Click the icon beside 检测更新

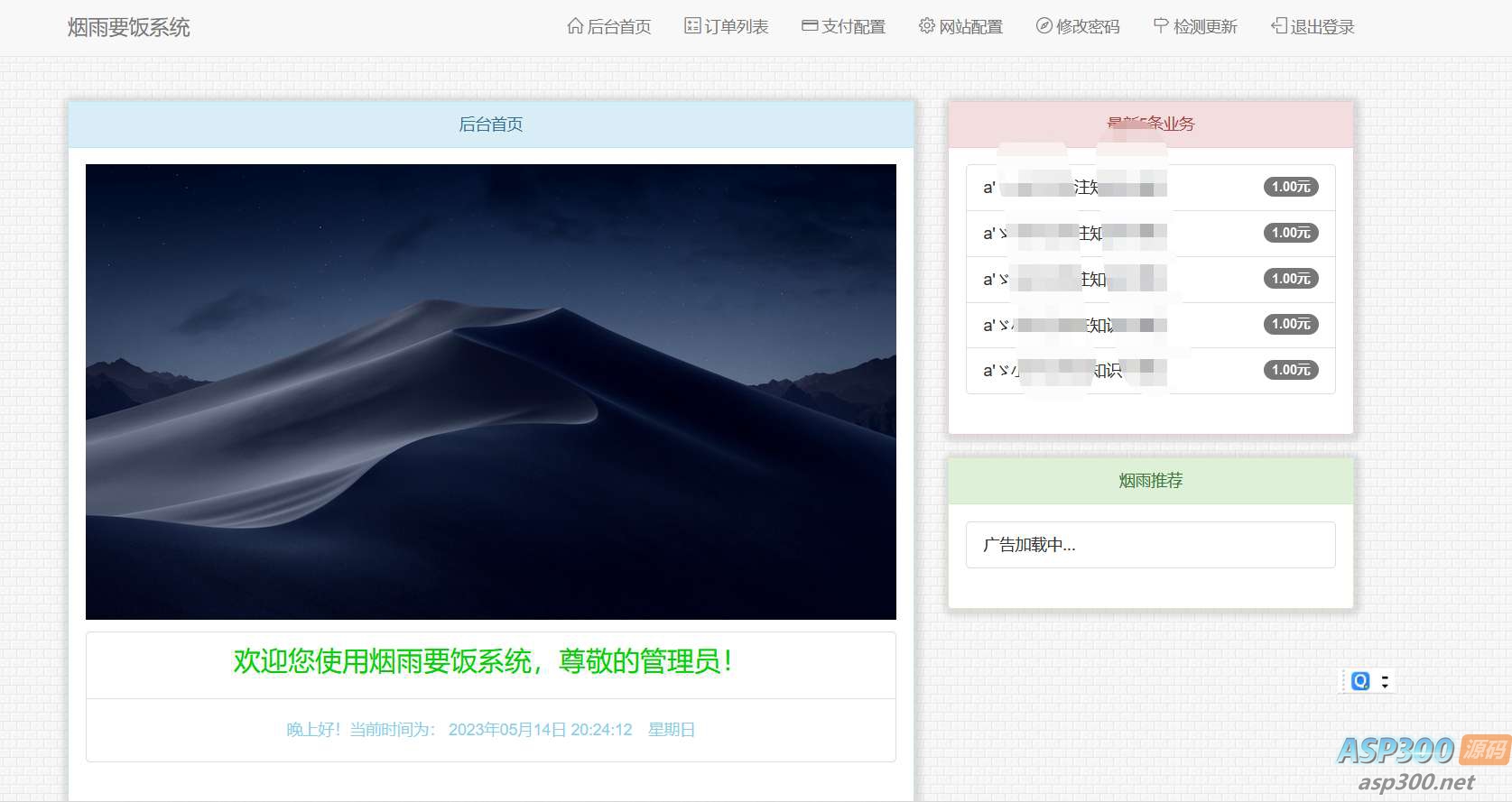coord(1161,26)
